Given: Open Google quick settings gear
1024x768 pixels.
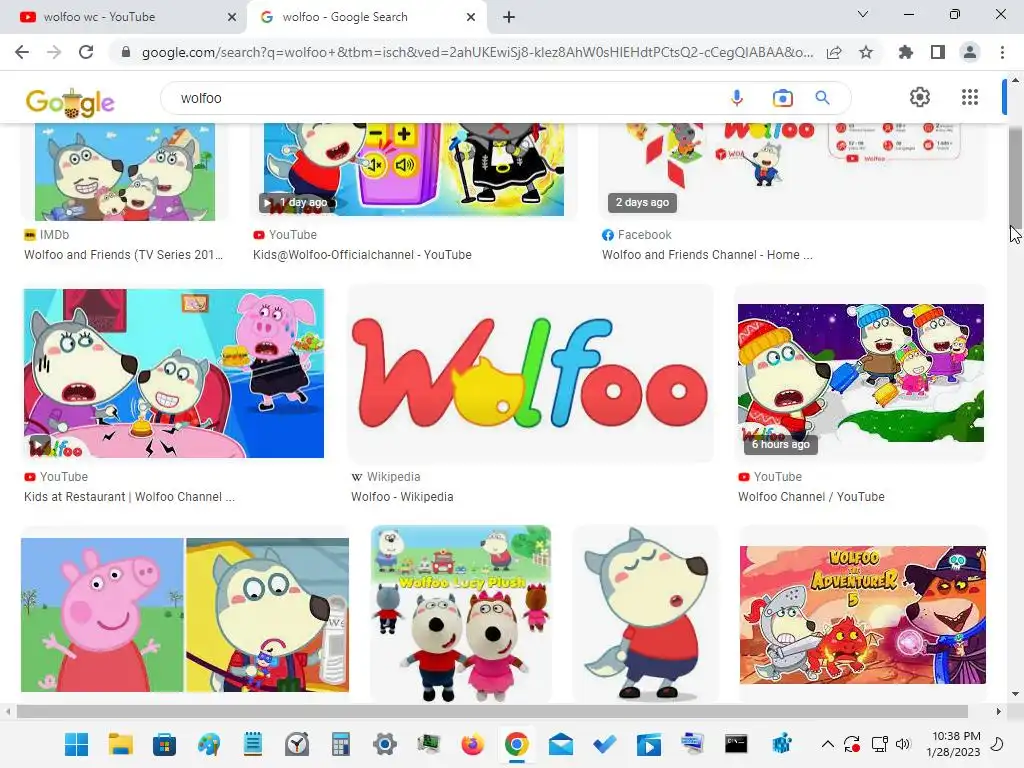Looking at the screenshot, I should tap(920, 97).
